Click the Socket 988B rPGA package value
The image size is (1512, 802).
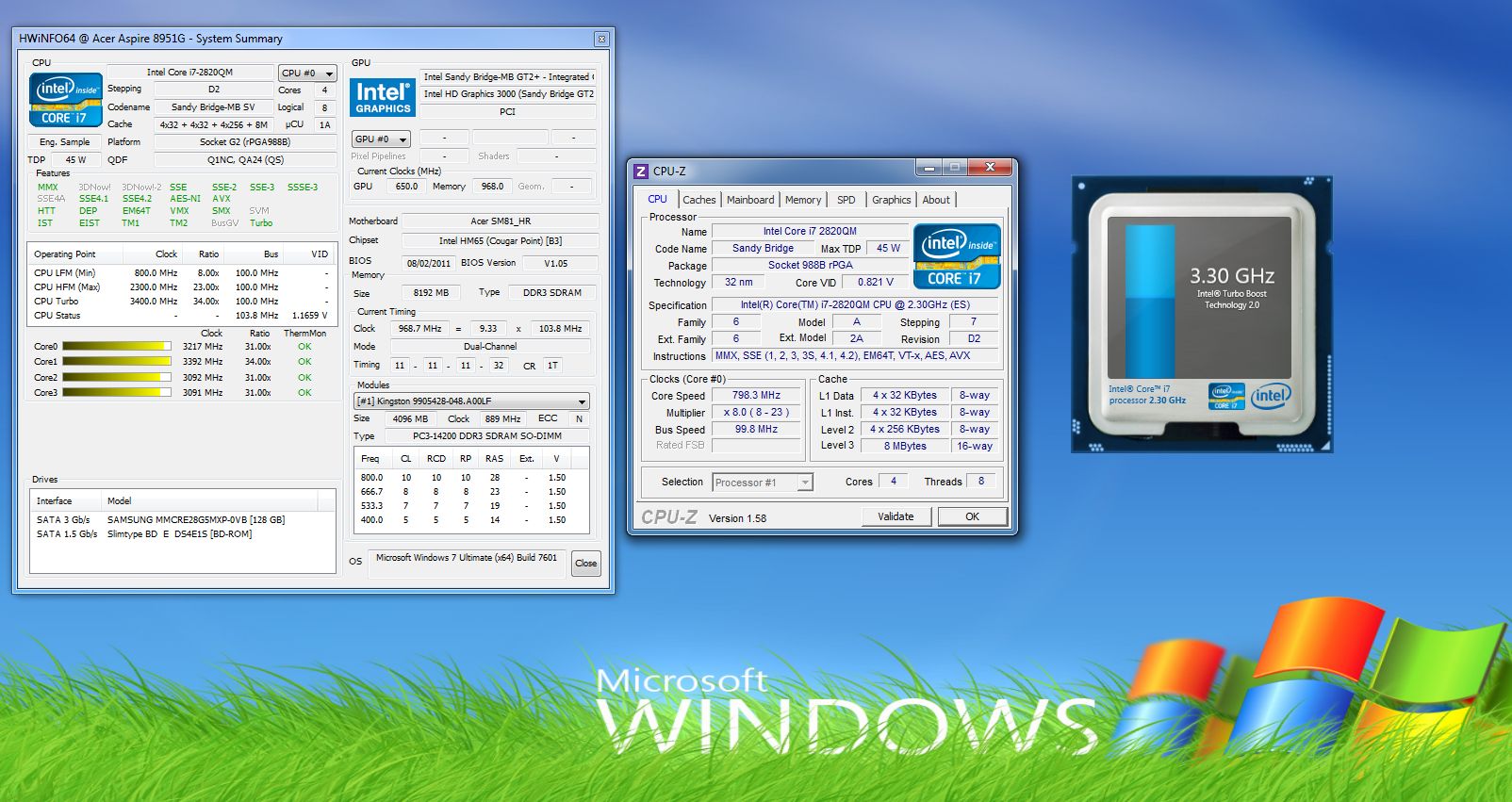click(810, 266)
